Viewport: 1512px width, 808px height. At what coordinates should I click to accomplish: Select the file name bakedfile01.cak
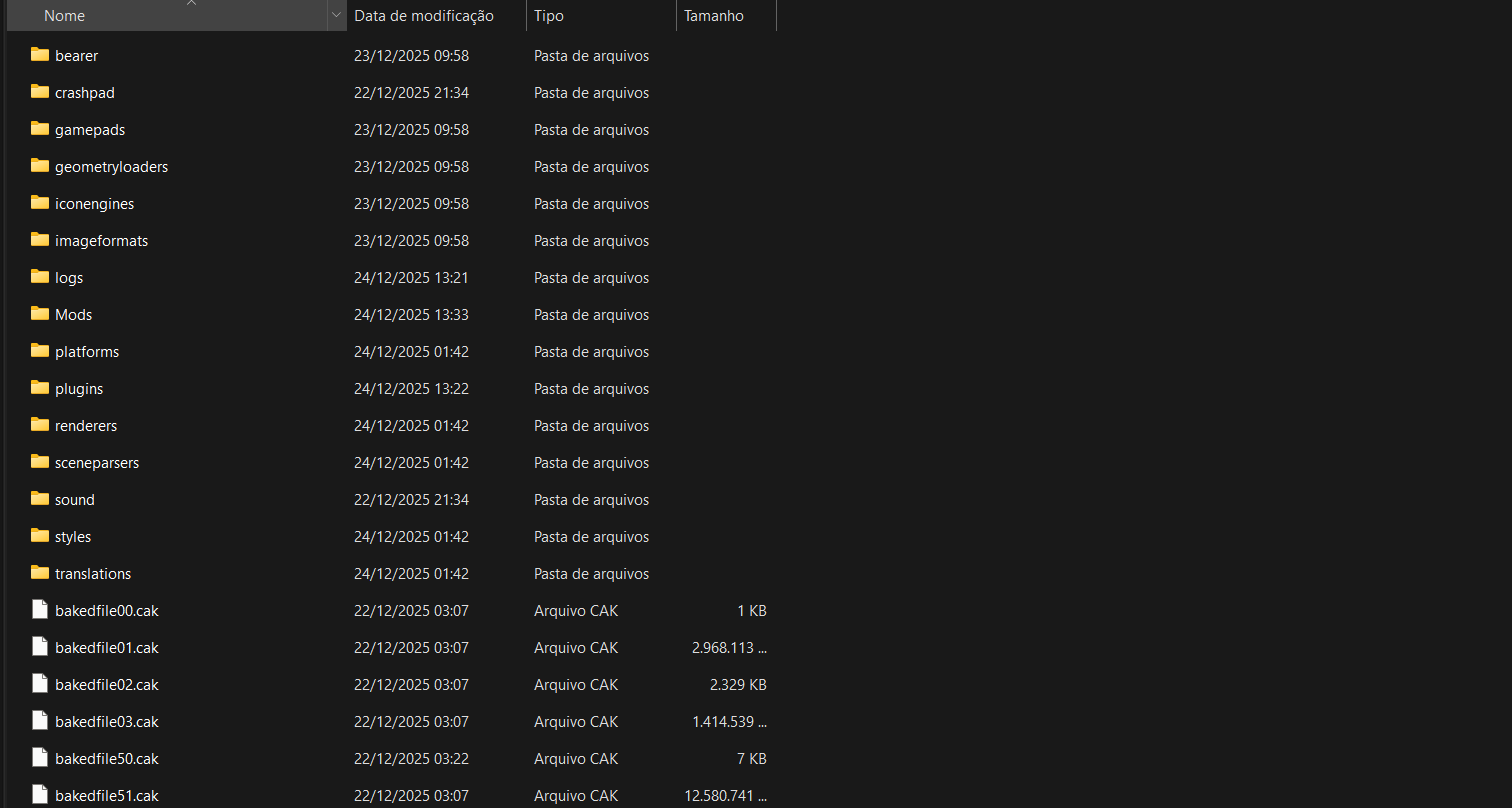point(107,648)
